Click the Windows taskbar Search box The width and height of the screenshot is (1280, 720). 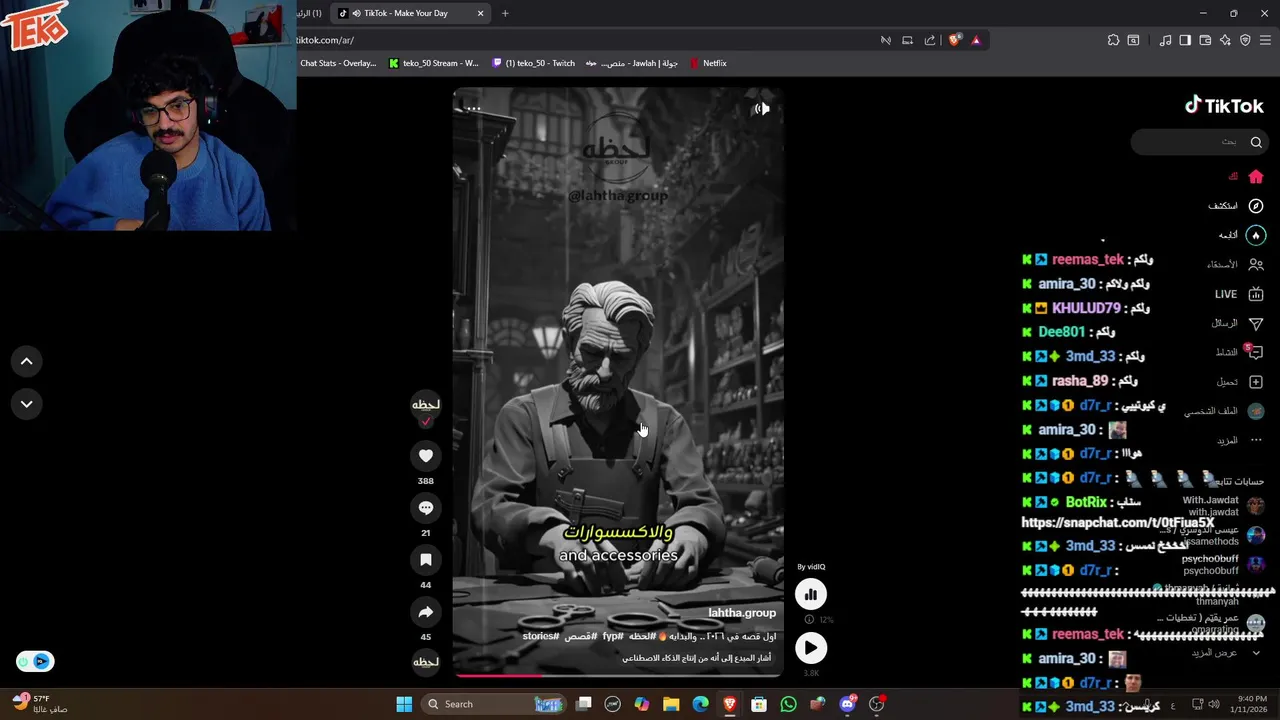pyautogui.click(x=492, y=704)
